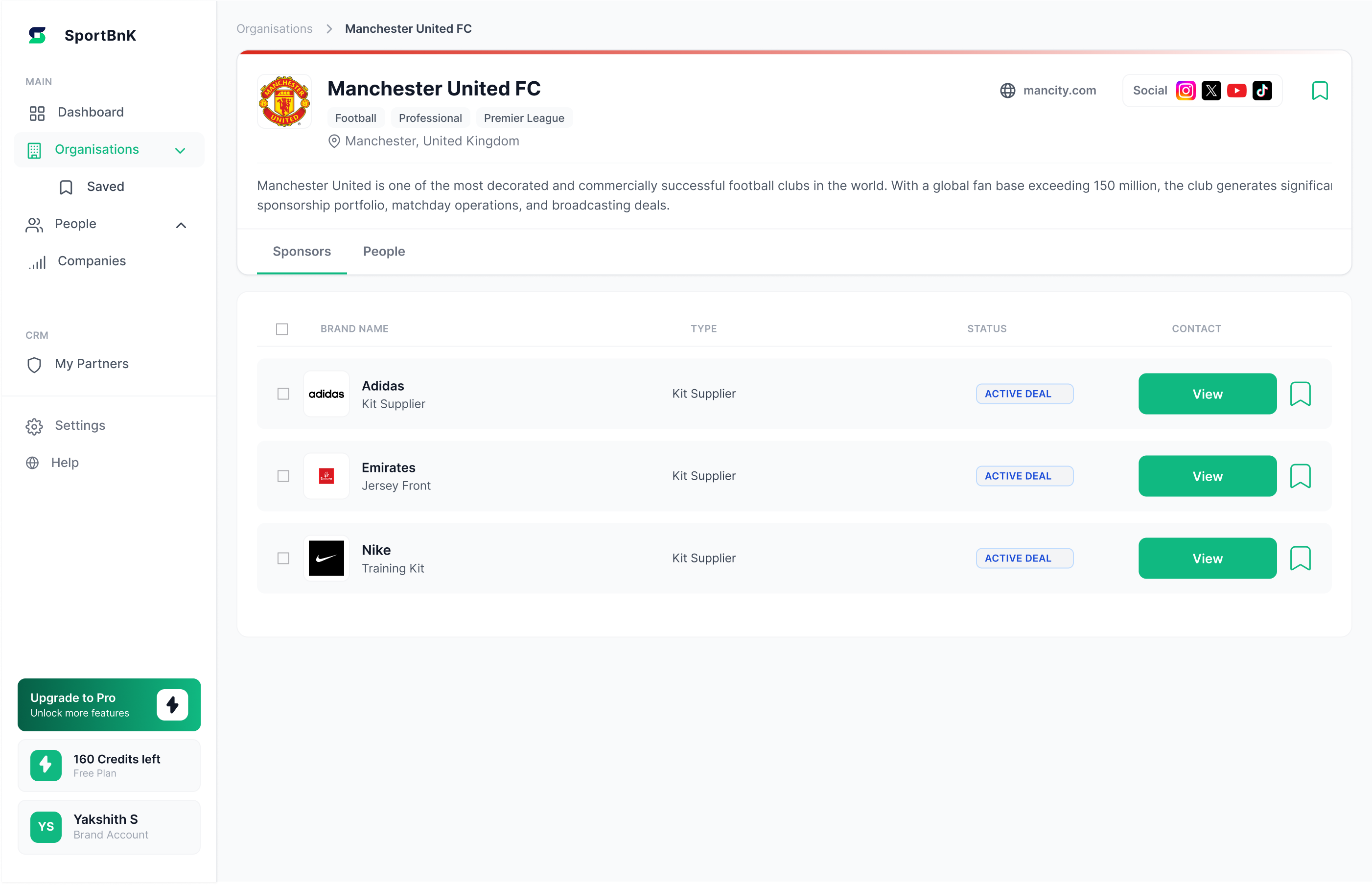Click the Premier League tag
The height and width of the screenshot is (885, 1372).
click(524, 118)
